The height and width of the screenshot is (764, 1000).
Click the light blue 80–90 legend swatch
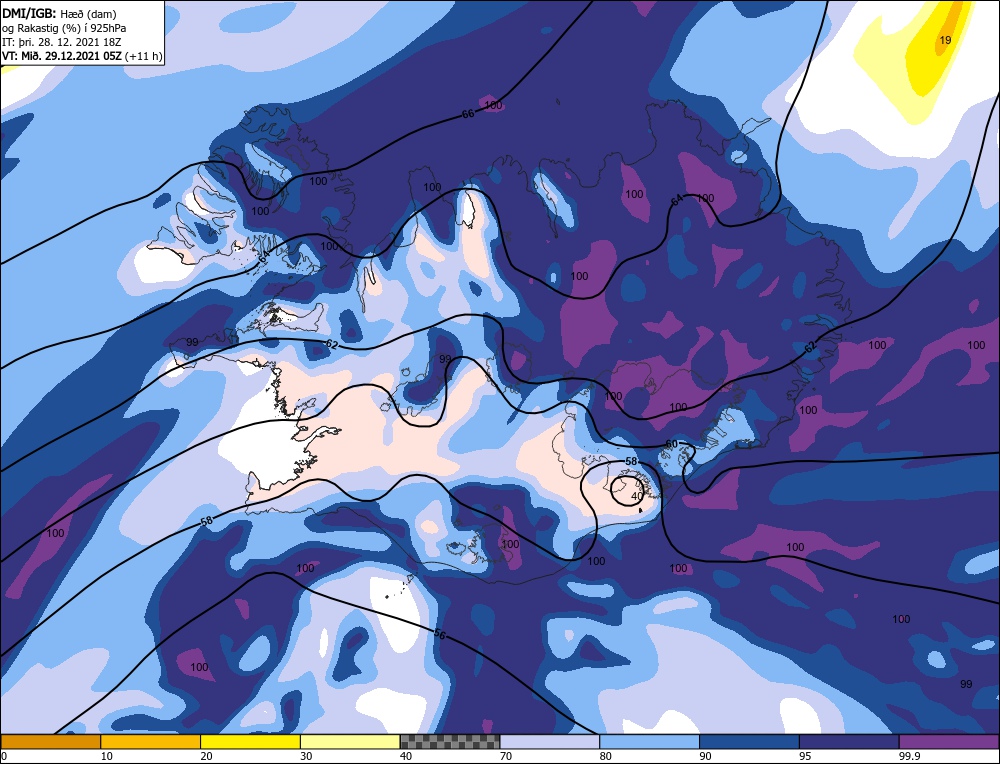pos(649,741)
